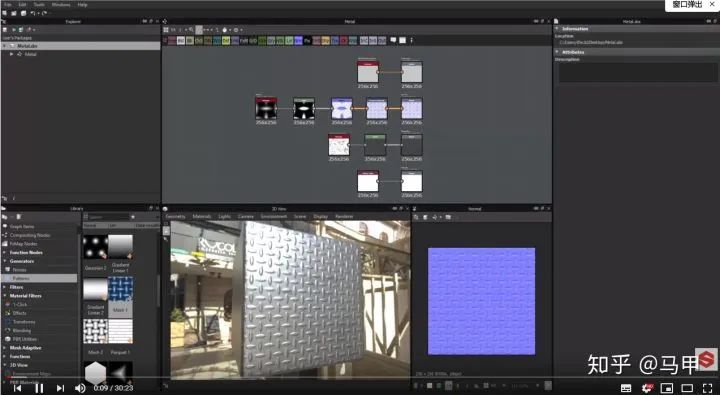
Task: Toggle video subtitles
Action: (626, 388)
